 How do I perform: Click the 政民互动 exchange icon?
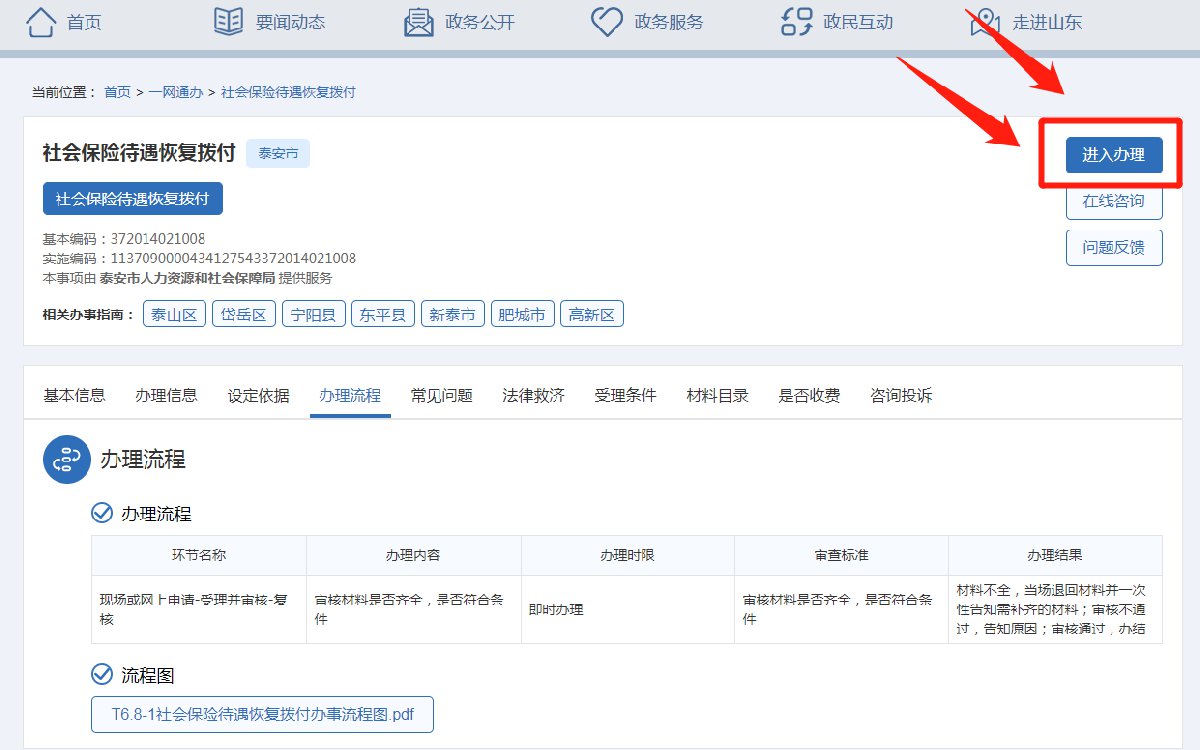(796, 21)
